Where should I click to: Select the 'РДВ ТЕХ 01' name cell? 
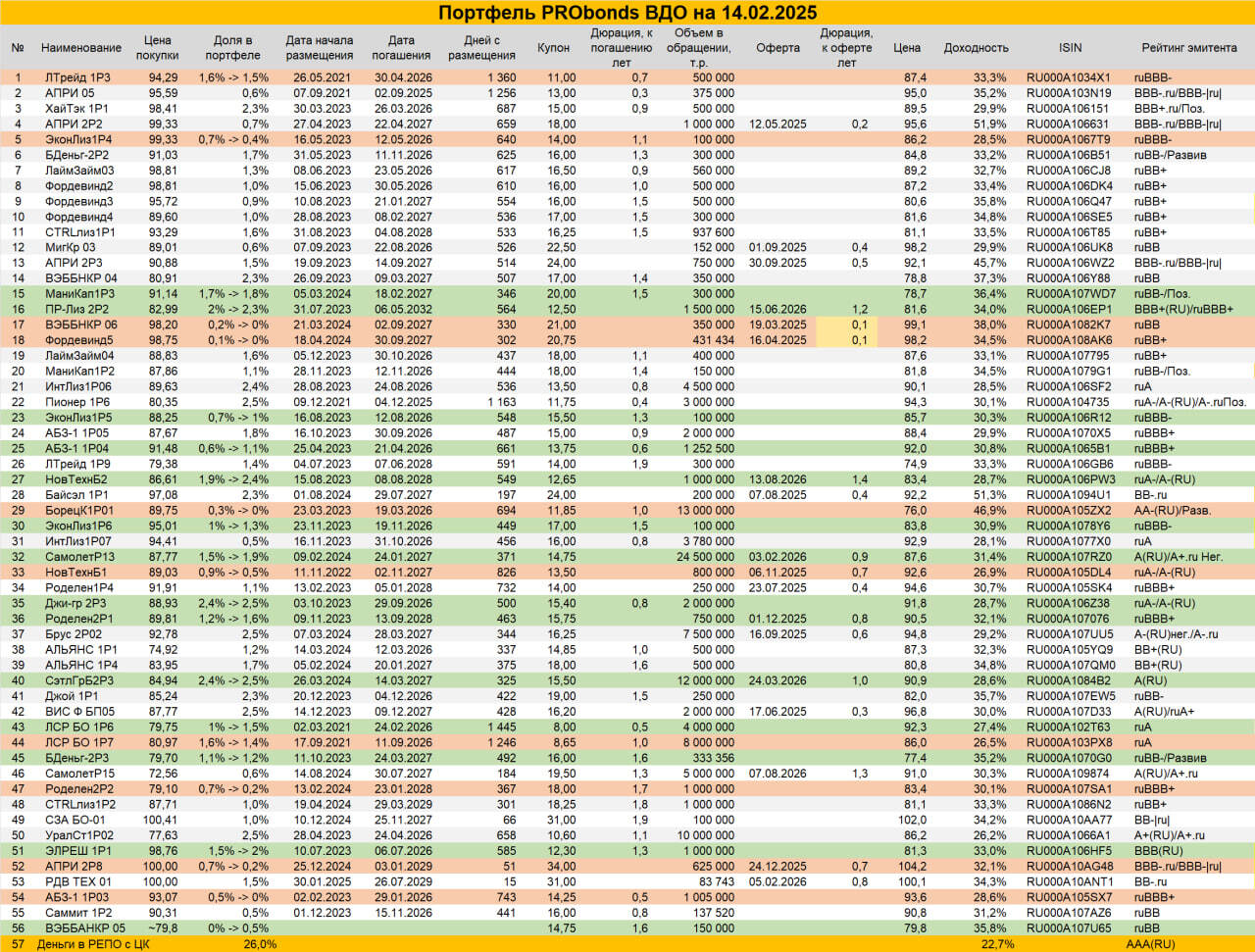pos(78,882)
